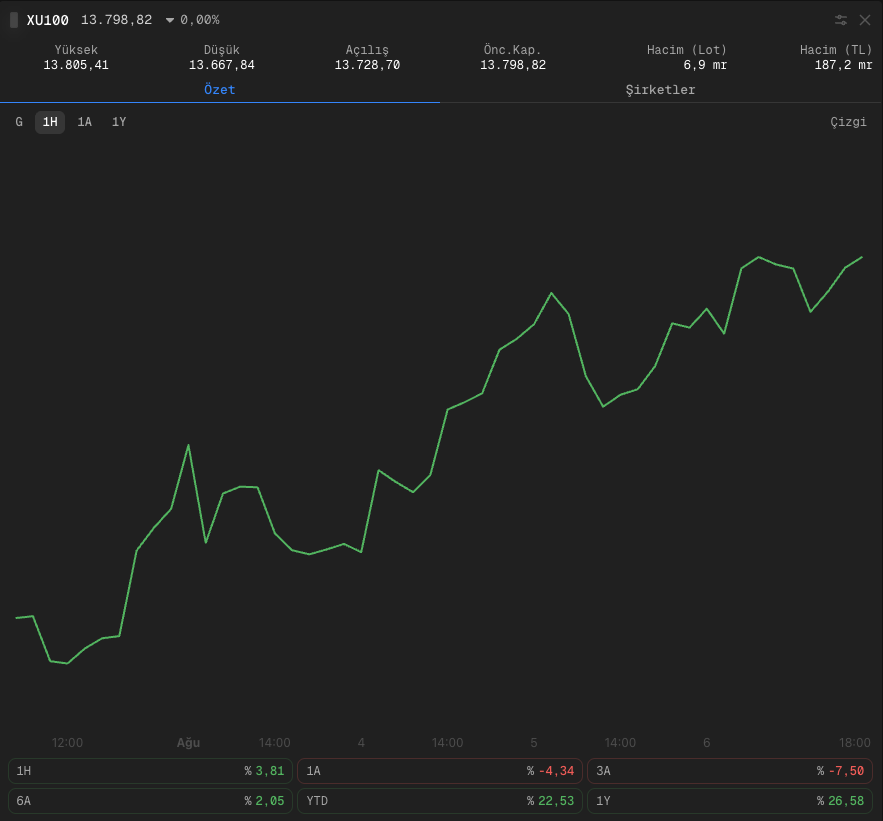The width and height of the screenshot is (883, 821).
Task: Click the 6A % 2,05 performance box
Action: [150, 801]
